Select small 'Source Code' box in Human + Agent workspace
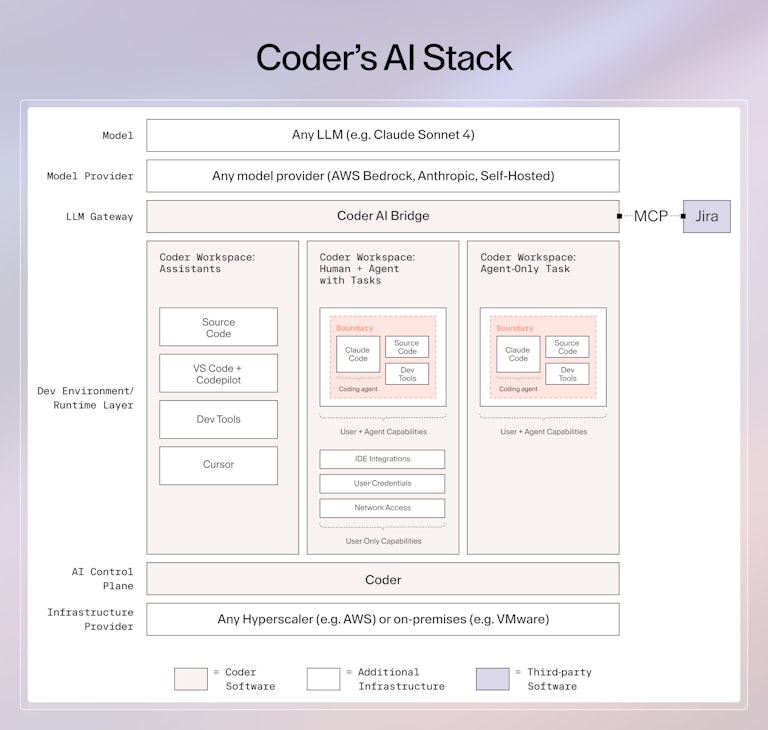 407,347
